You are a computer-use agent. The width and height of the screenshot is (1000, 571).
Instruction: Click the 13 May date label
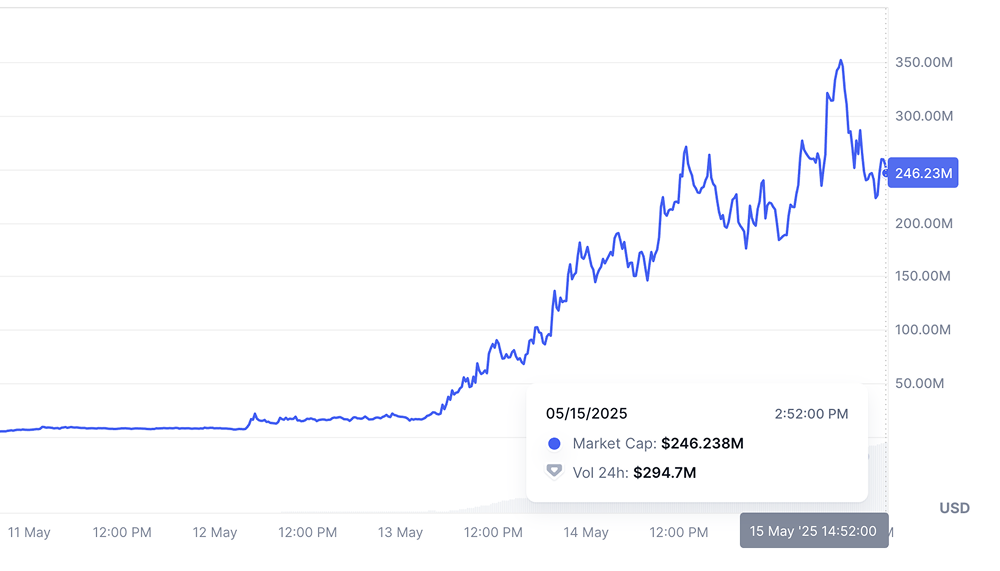pyautogui.click(x=401, y=532)
